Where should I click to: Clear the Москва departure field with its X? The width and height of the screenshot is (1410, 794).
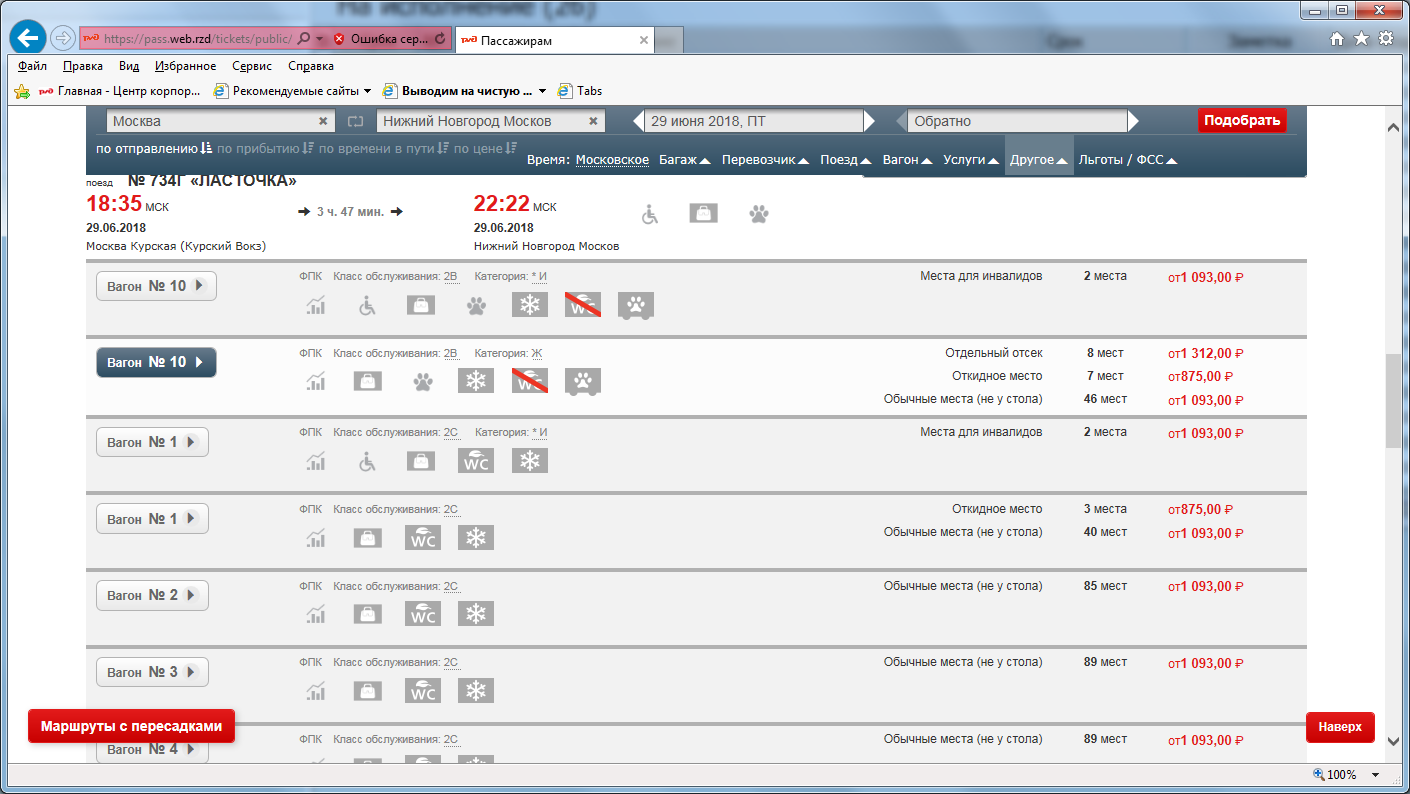click(323, 121)
